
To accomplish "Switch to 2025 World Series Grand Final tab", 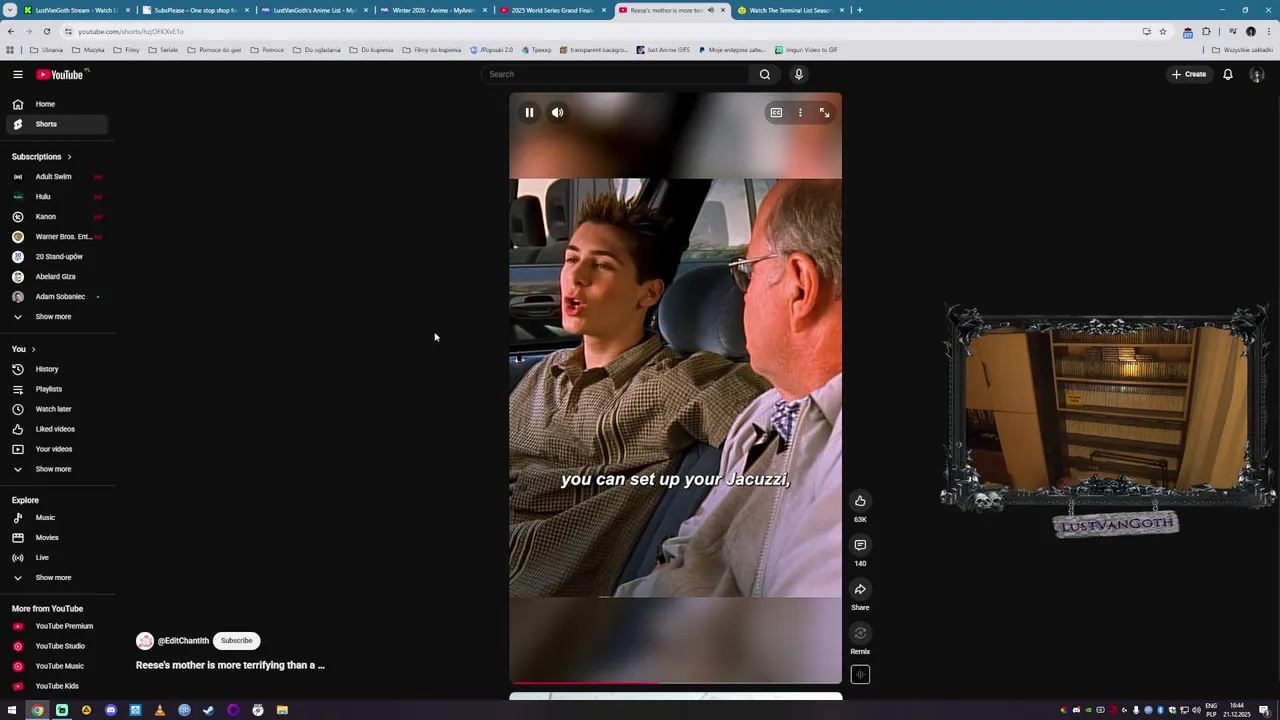I will (x=552, y=10).
